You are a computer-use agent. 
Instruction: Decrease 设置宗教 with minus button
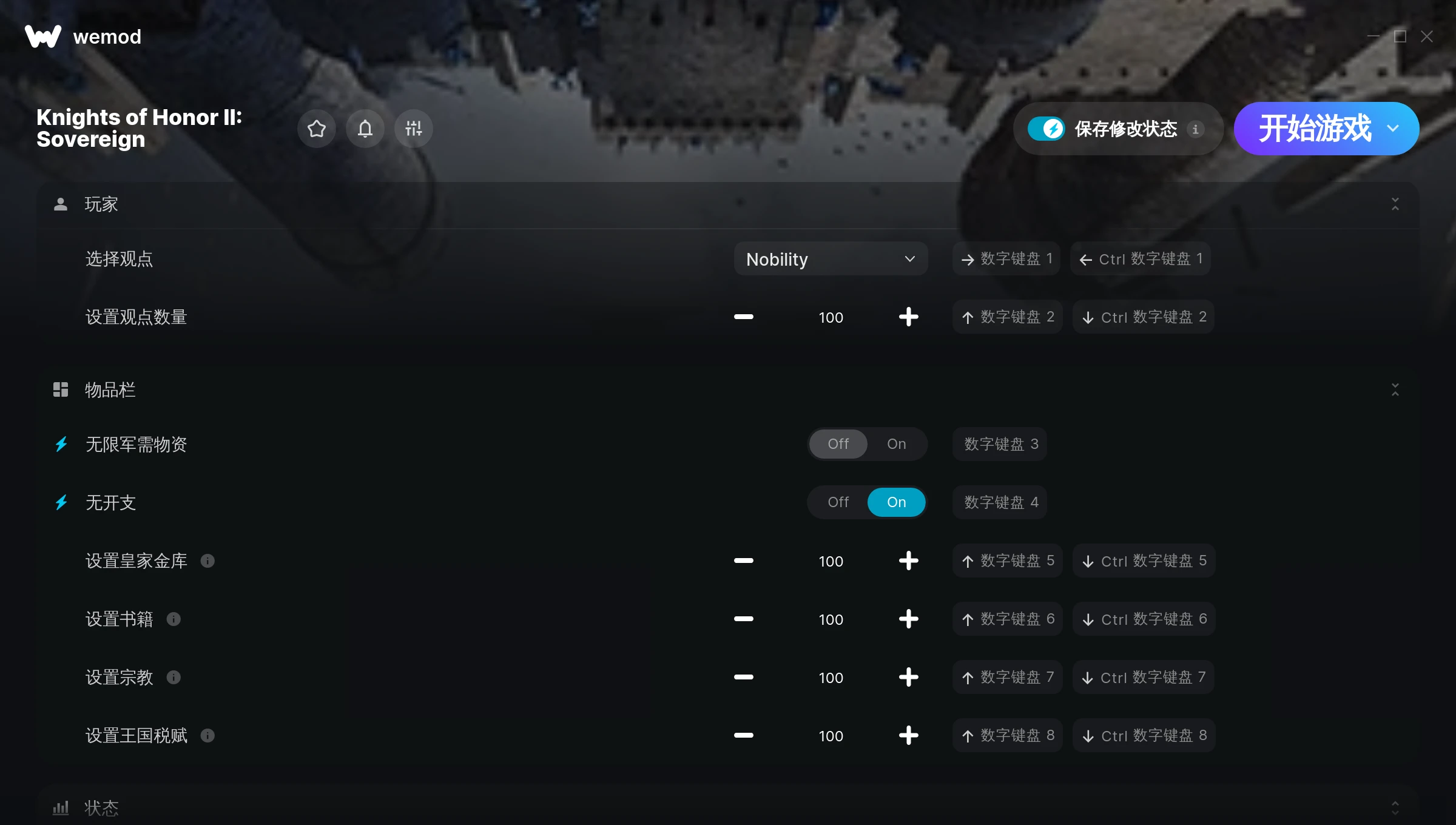743,678
